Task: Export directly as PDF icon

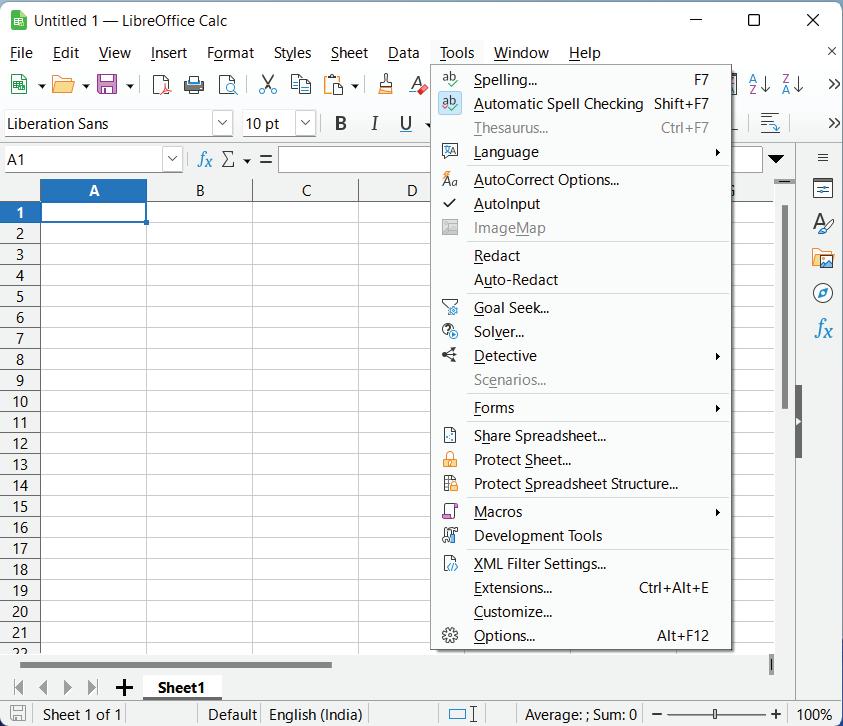Action: tap(161, 84)
